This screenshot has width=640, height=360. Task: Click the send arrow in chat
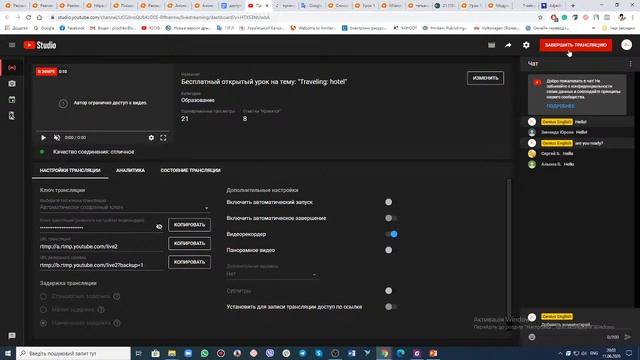click(628, 337)
